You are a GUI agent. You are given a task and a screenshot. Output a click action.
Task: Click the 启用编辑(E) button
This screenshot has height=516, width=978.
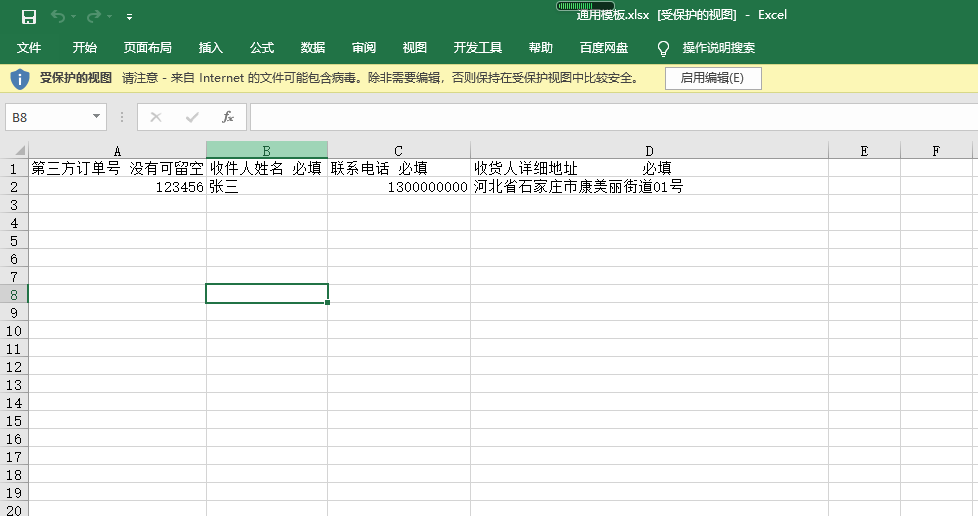point(712,78)
